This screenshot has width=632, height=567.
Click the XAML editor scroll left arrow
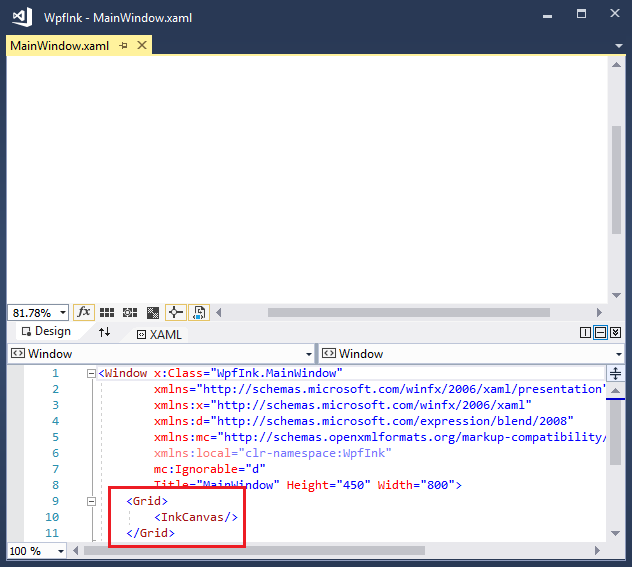(x=75, y=550)
